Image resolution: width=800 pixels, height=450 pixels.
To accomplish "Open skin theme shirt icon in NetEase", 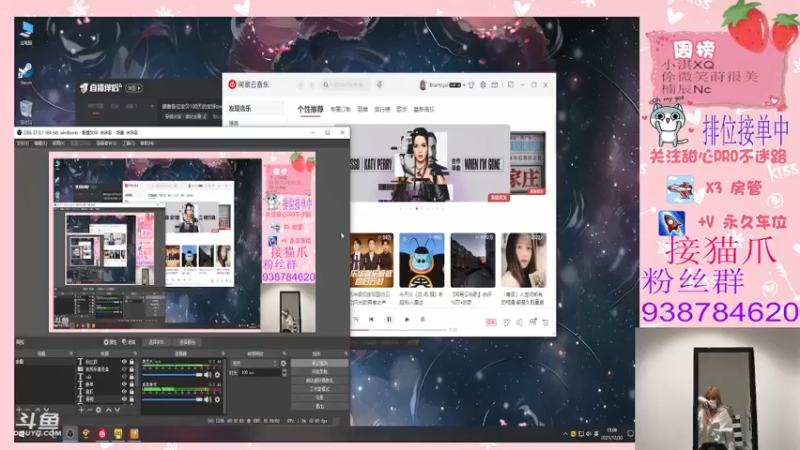I will pos(471,85).
